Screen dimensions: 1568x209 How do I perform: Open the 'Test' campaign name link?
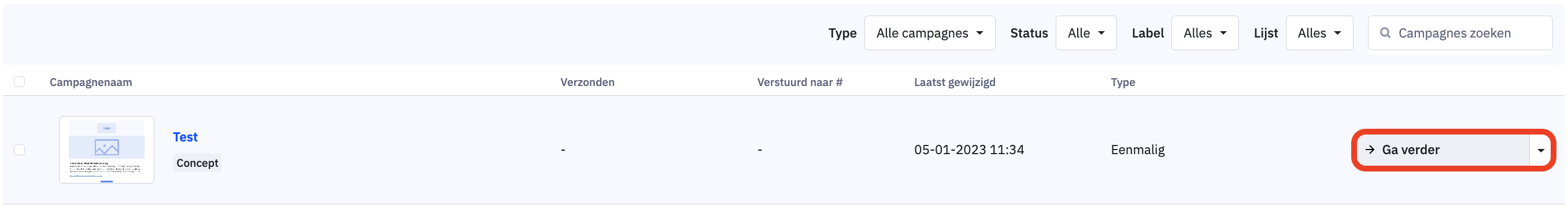185,137
